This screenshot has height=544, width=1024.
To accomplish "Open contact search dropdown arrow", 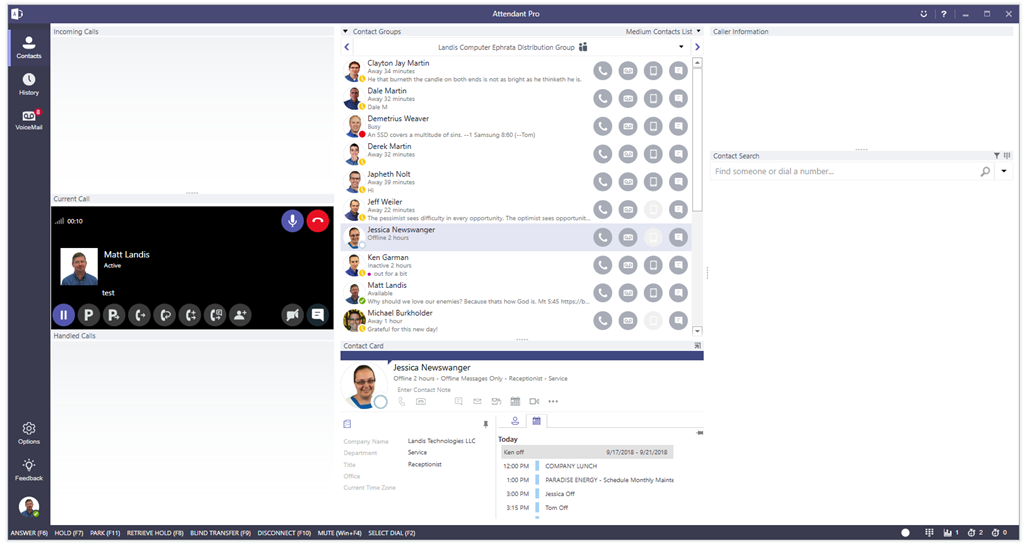I will 1004,172.
